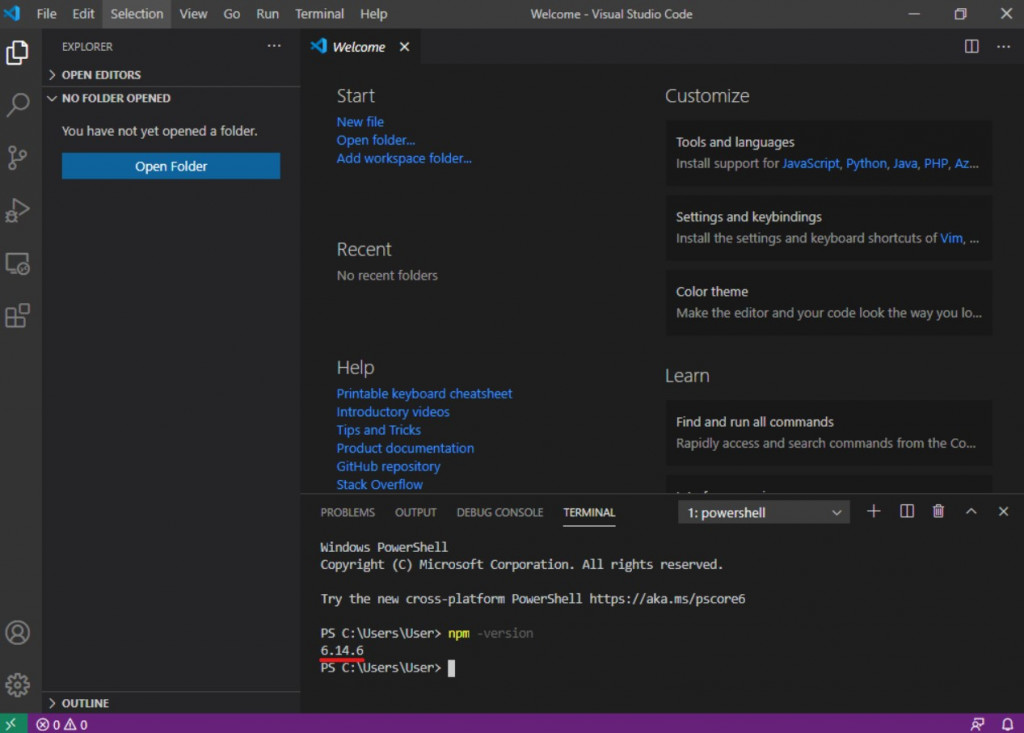Open the Go menu
This screenshot has width=1024, height=733.
[x=232, y=14]
